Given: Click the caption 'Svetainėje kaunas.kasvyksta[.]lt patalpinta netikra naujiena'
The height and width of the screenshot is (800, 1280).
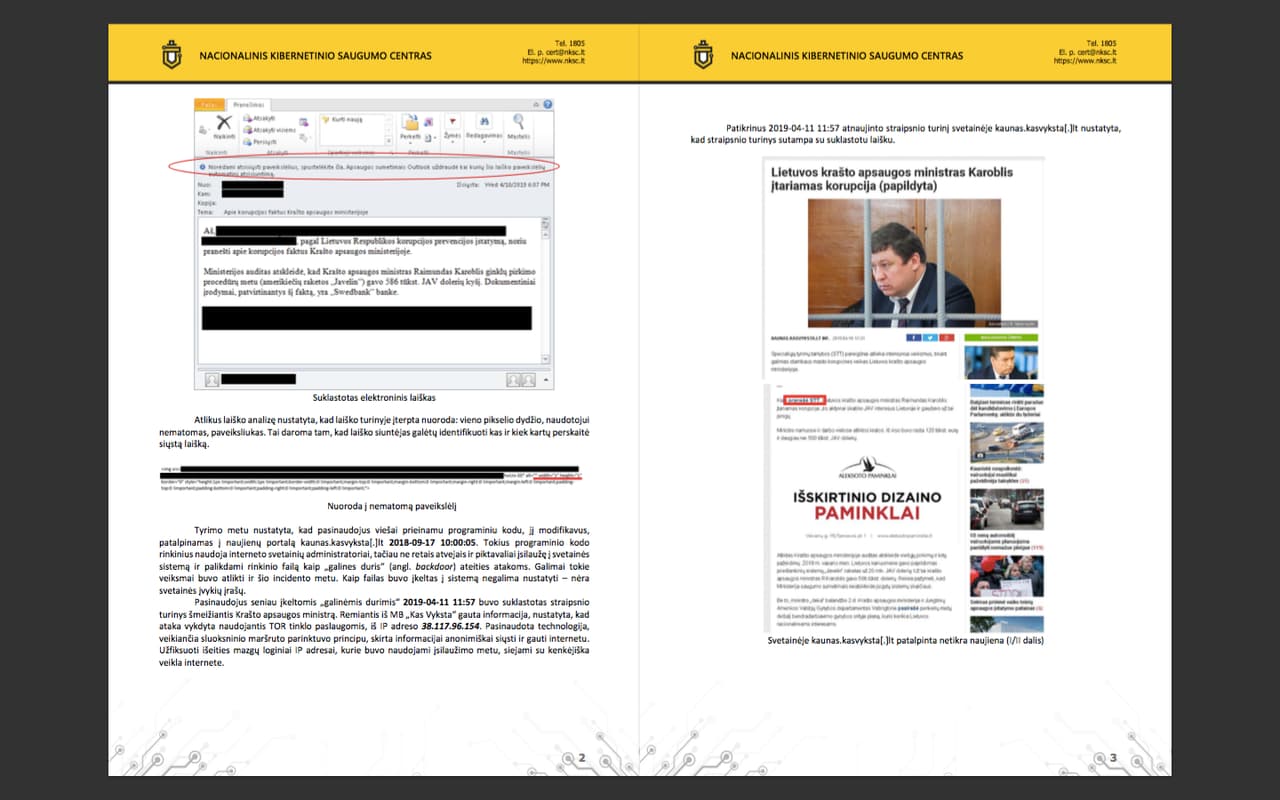Looking at the screenshot, I should click(x=905, y=640).
